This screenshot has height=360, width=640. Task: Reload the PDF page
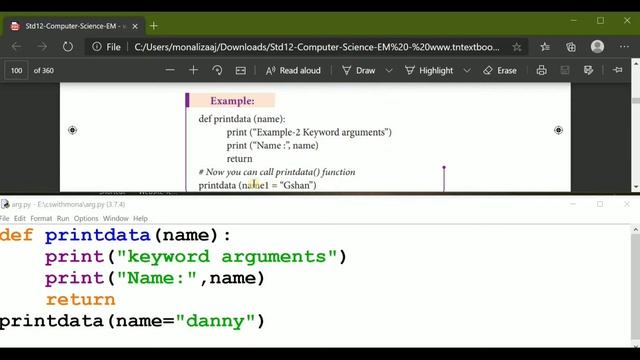[68, 47]
